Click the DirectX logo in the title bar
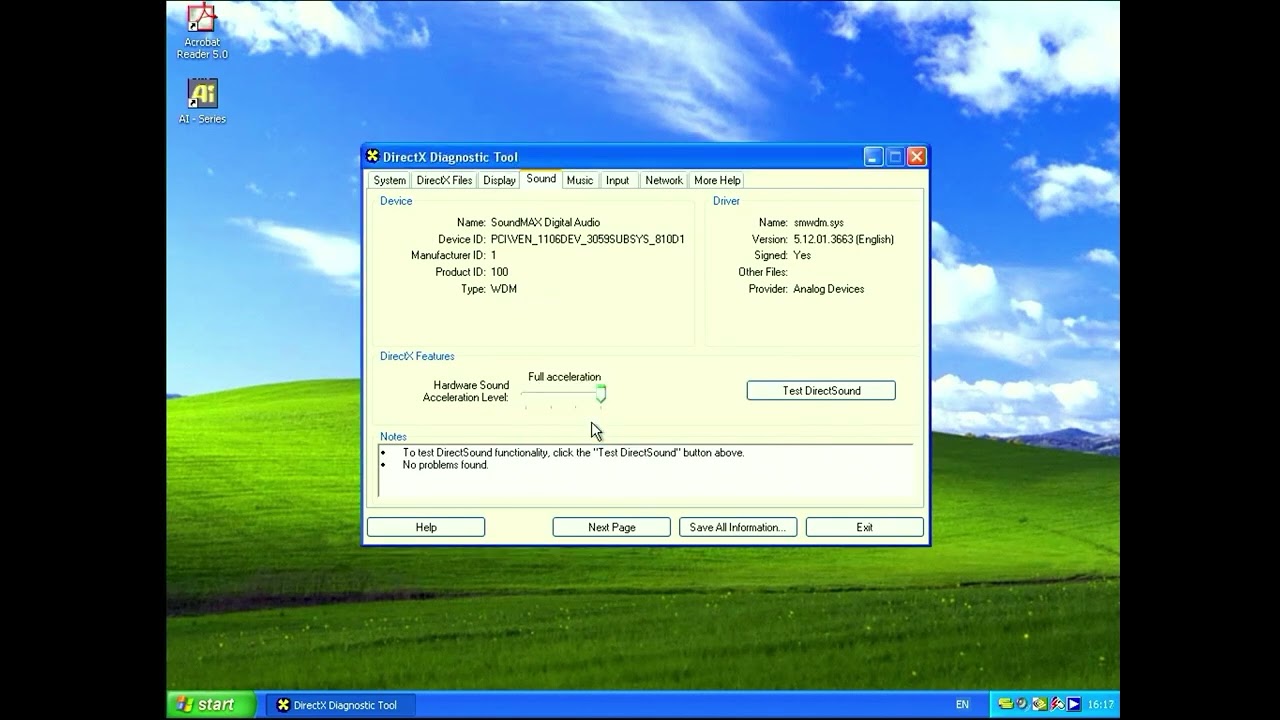This screenshot has height=720, width=1280. pos(373,156)
